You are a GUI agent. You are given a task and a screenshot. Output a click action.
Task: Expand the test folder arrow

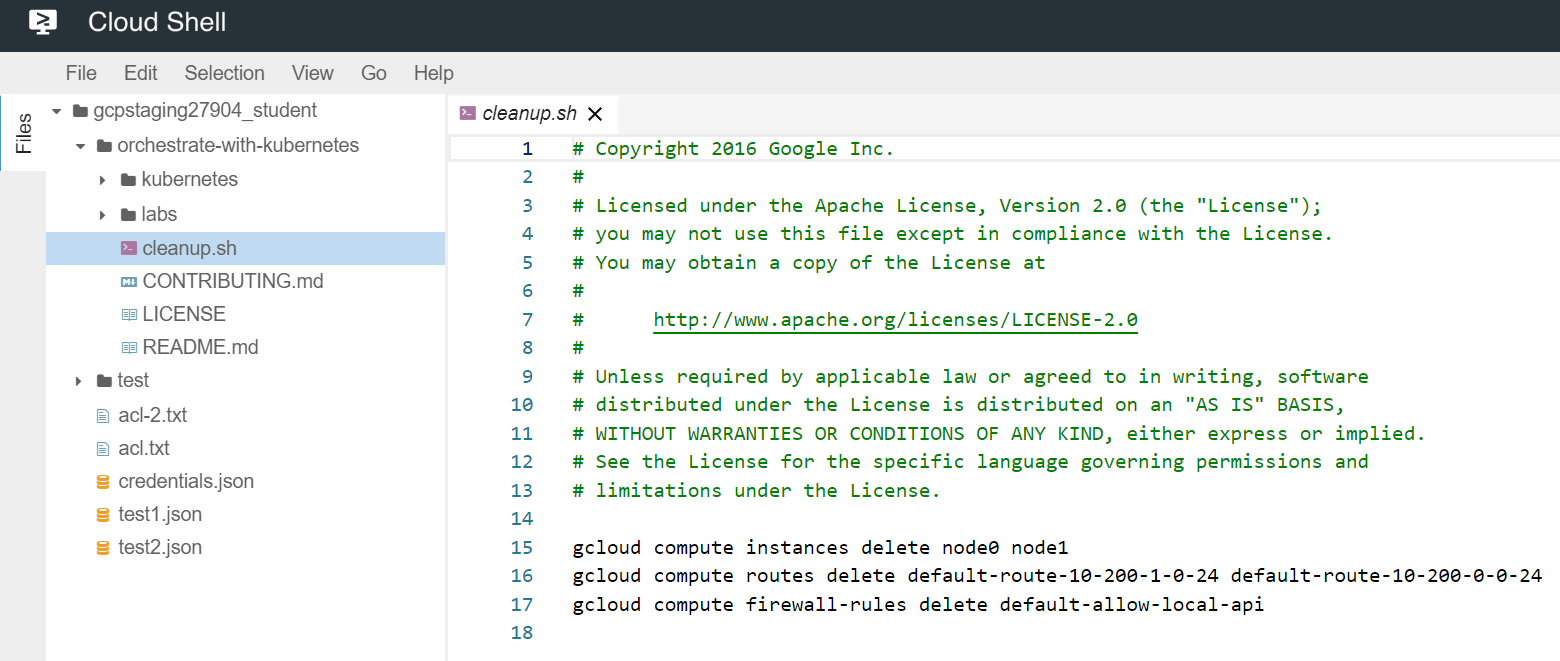point(79,381)
